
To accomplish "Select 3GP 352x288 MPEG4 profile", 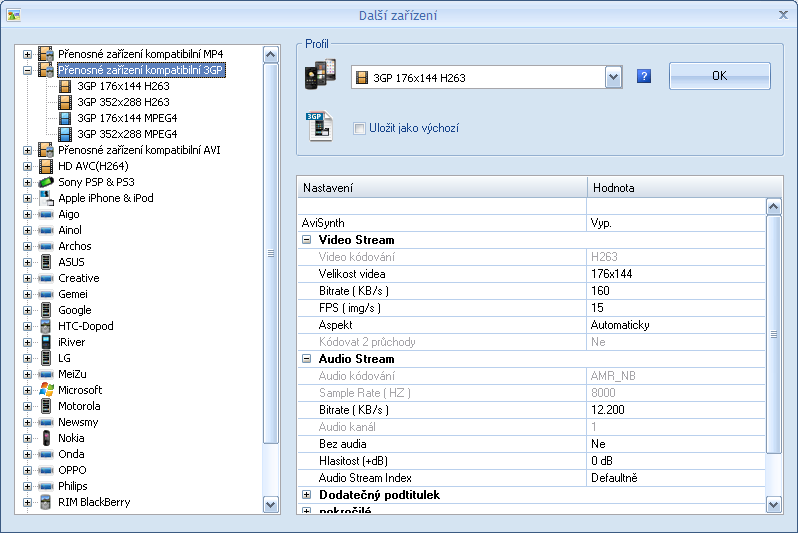I will [x=127, y=134].
